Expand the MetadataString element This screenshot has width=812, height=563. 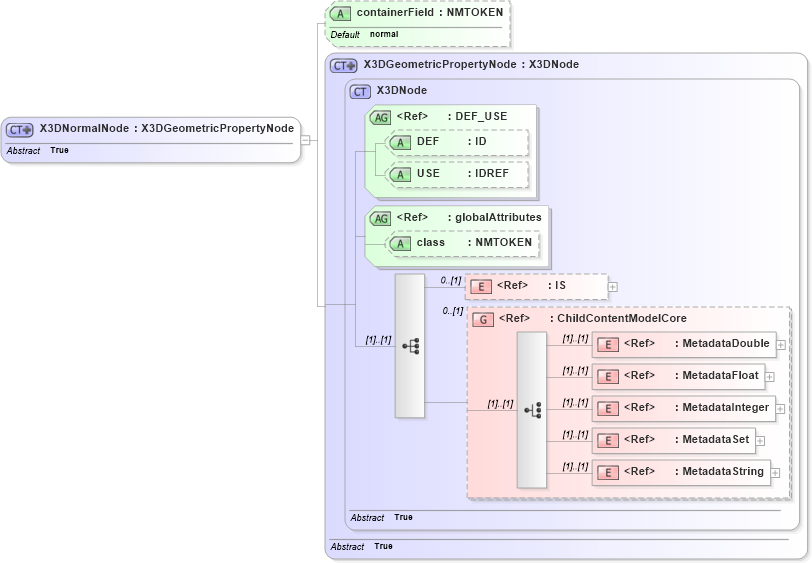pyautogui.click(x=775, y=472)
